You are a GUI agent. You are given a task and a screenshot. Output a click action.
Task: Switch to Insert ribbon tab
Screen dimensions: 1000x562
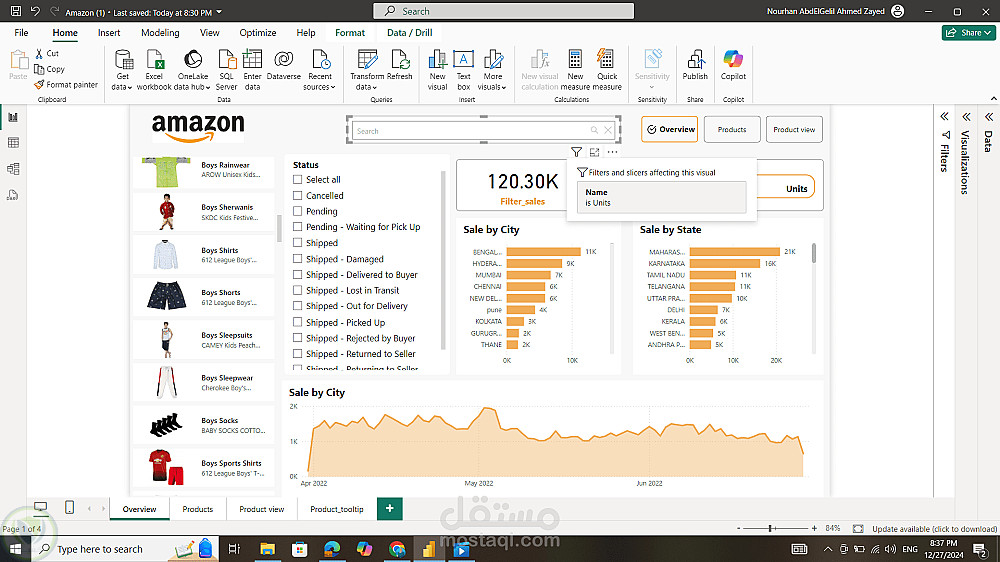[x=109, y=33]
